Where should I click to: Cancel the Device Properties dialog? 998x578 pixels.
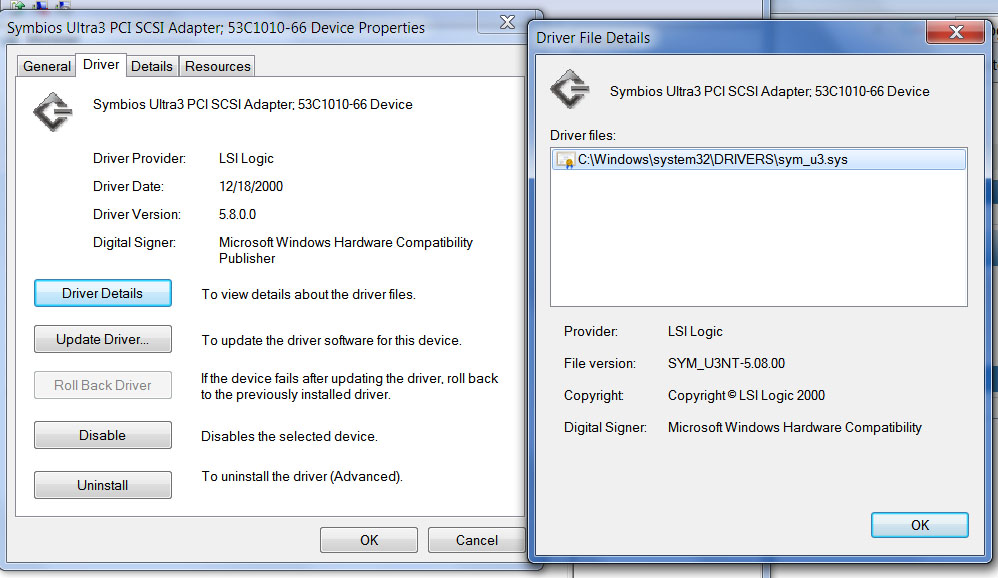[x=476, y=540]
